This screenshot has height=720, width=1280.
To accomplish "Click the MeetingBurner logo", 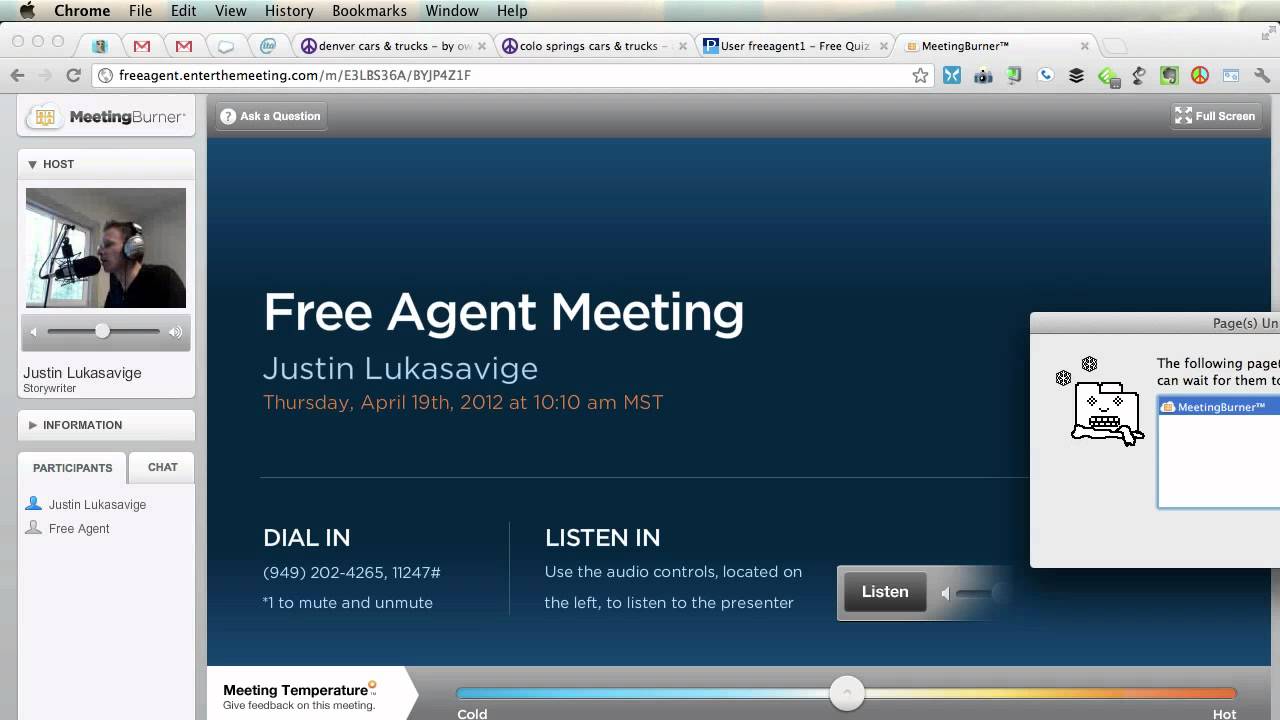I will click(106, 117).
